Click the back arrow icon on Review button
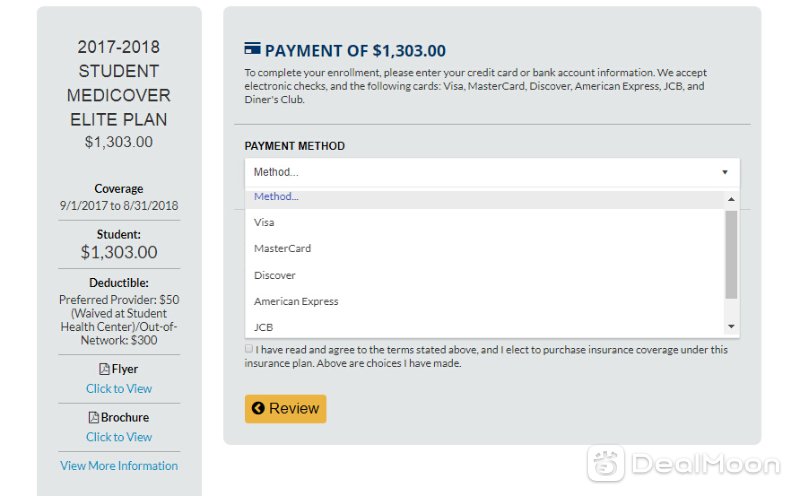 coord(258,408)
